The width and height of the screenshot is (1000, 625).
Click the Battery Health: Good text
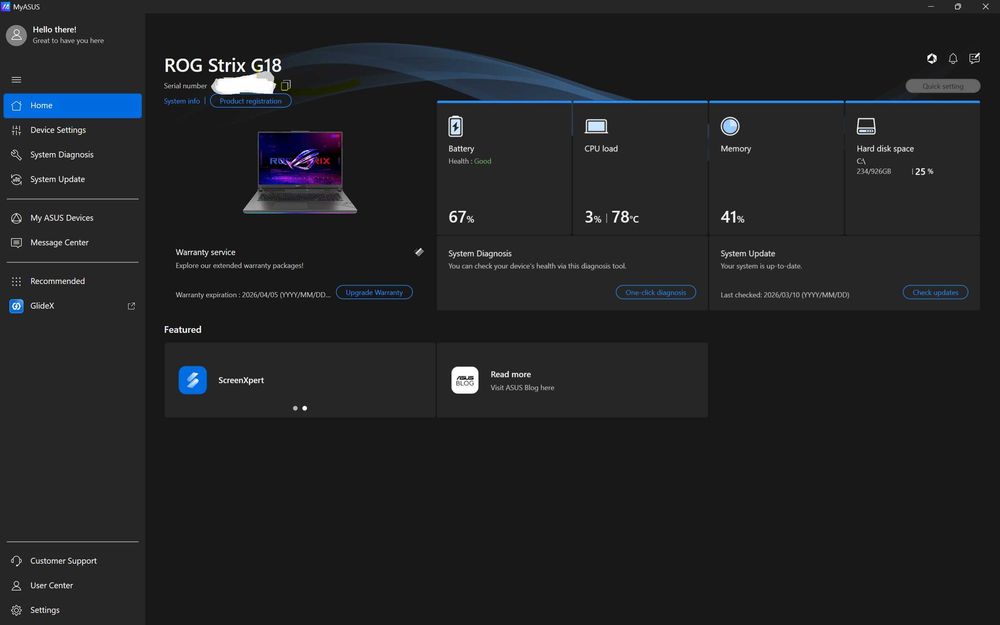pos(469,161)
